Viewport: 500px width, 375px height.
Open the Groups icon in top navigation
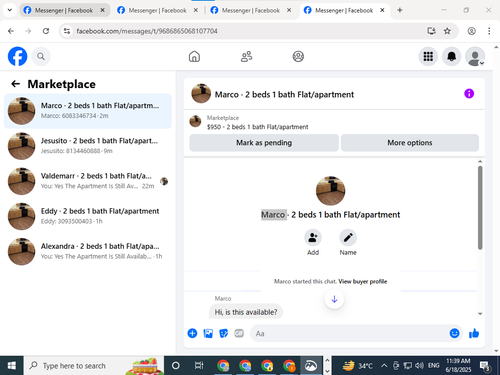(298, 56)
